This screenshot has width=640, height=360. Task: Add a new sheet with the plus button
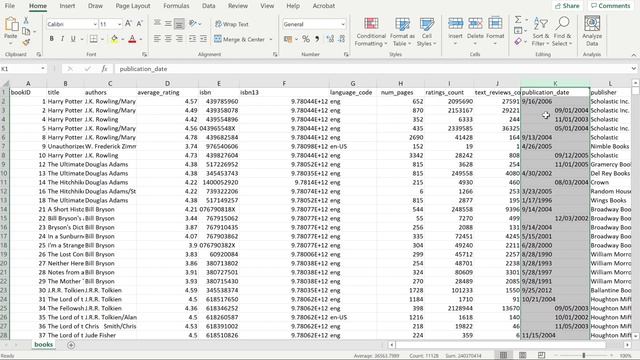(x=71, y=345)
